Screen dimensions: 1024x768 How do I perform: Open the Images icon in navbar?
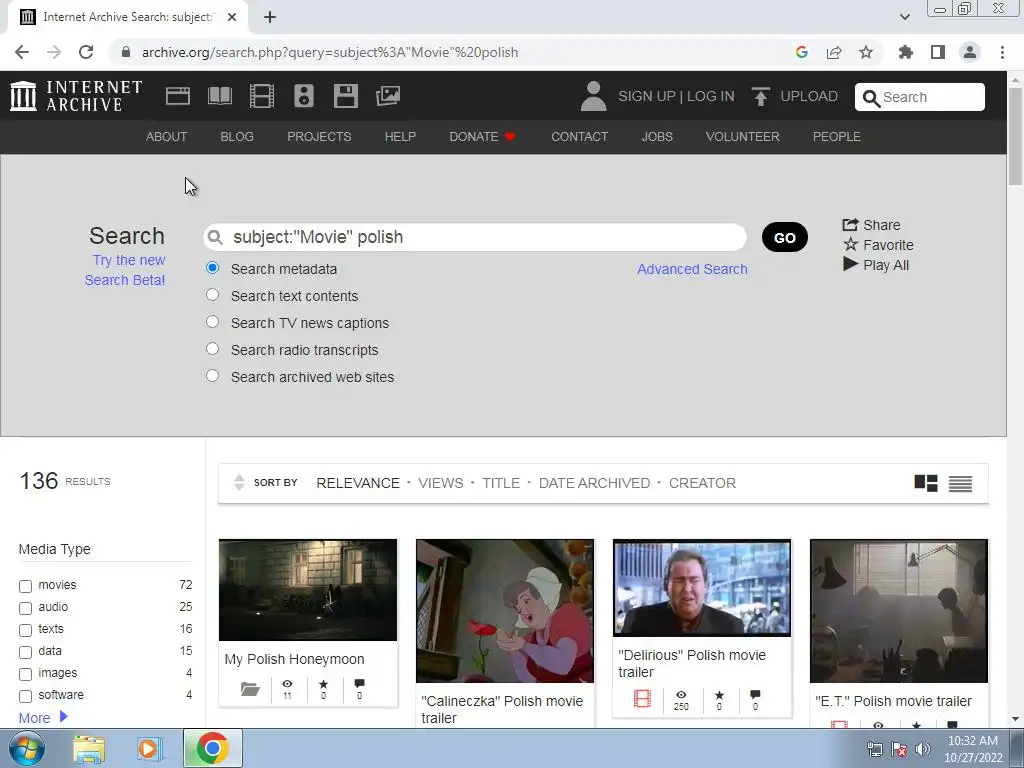(388, 96)
